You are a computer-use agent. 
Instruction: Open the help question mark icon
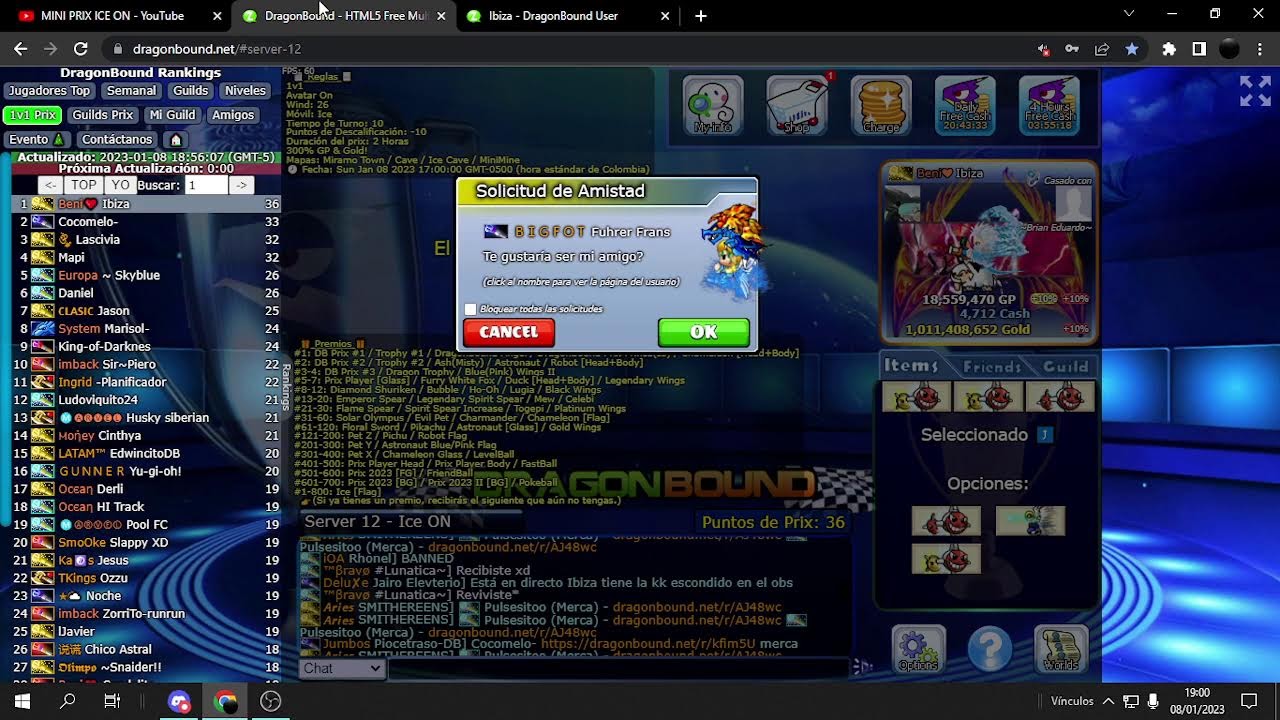tap(989, 649)
